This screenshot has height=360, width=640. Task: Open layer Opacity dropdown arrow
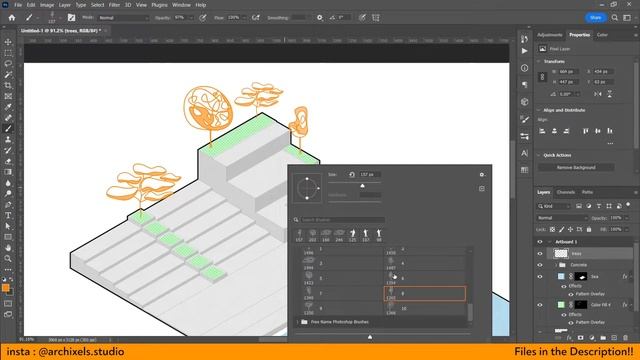tap(627, 218)
